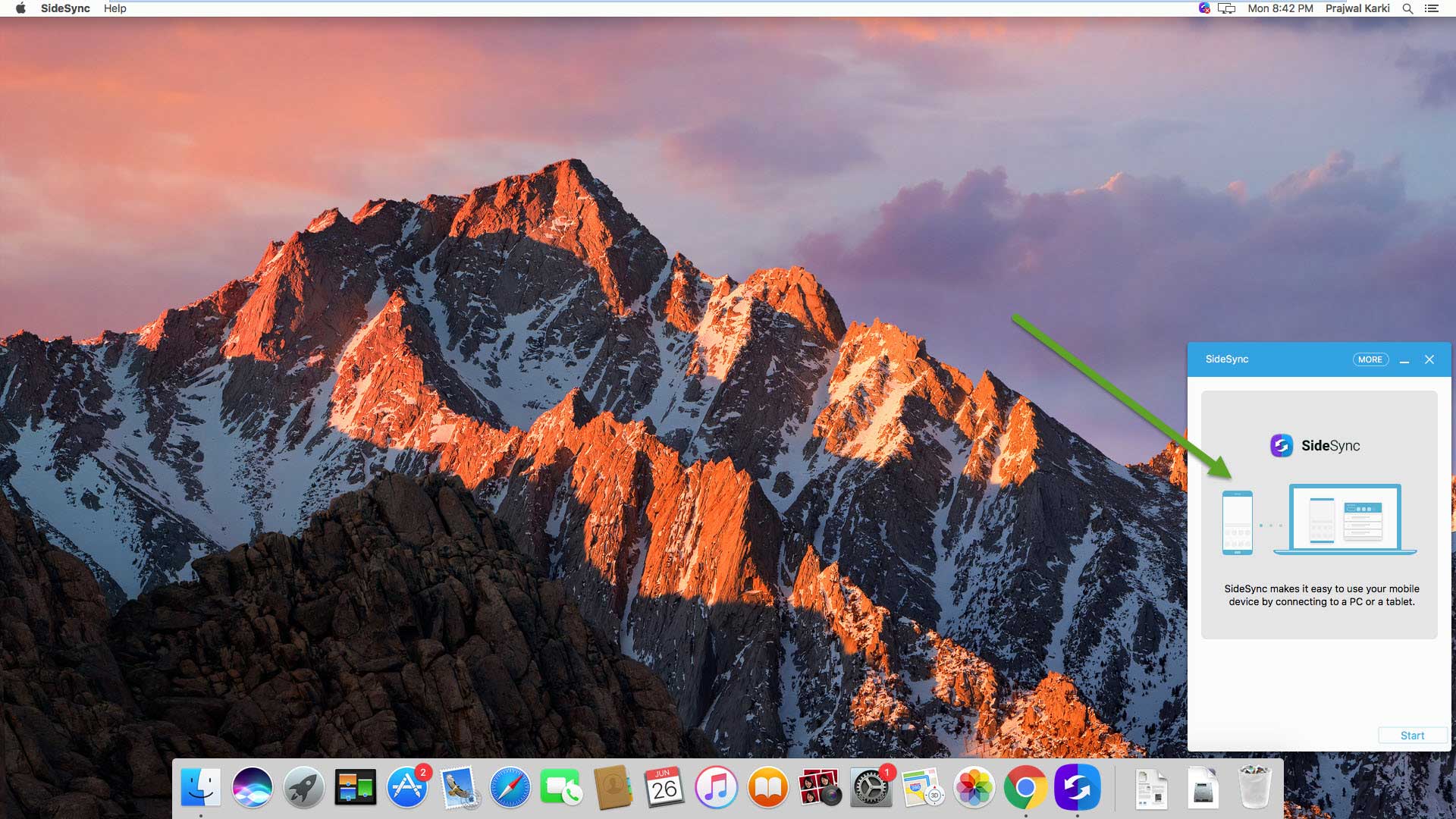
Task: Open the Prajwal Karki user menu
Action: [1357, 8]
